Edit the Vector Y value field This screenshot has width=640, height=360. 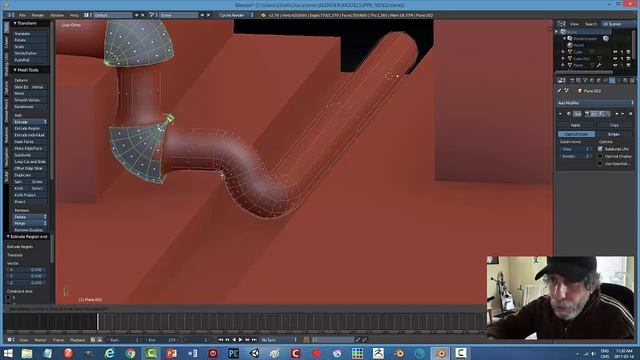point(27,276)
